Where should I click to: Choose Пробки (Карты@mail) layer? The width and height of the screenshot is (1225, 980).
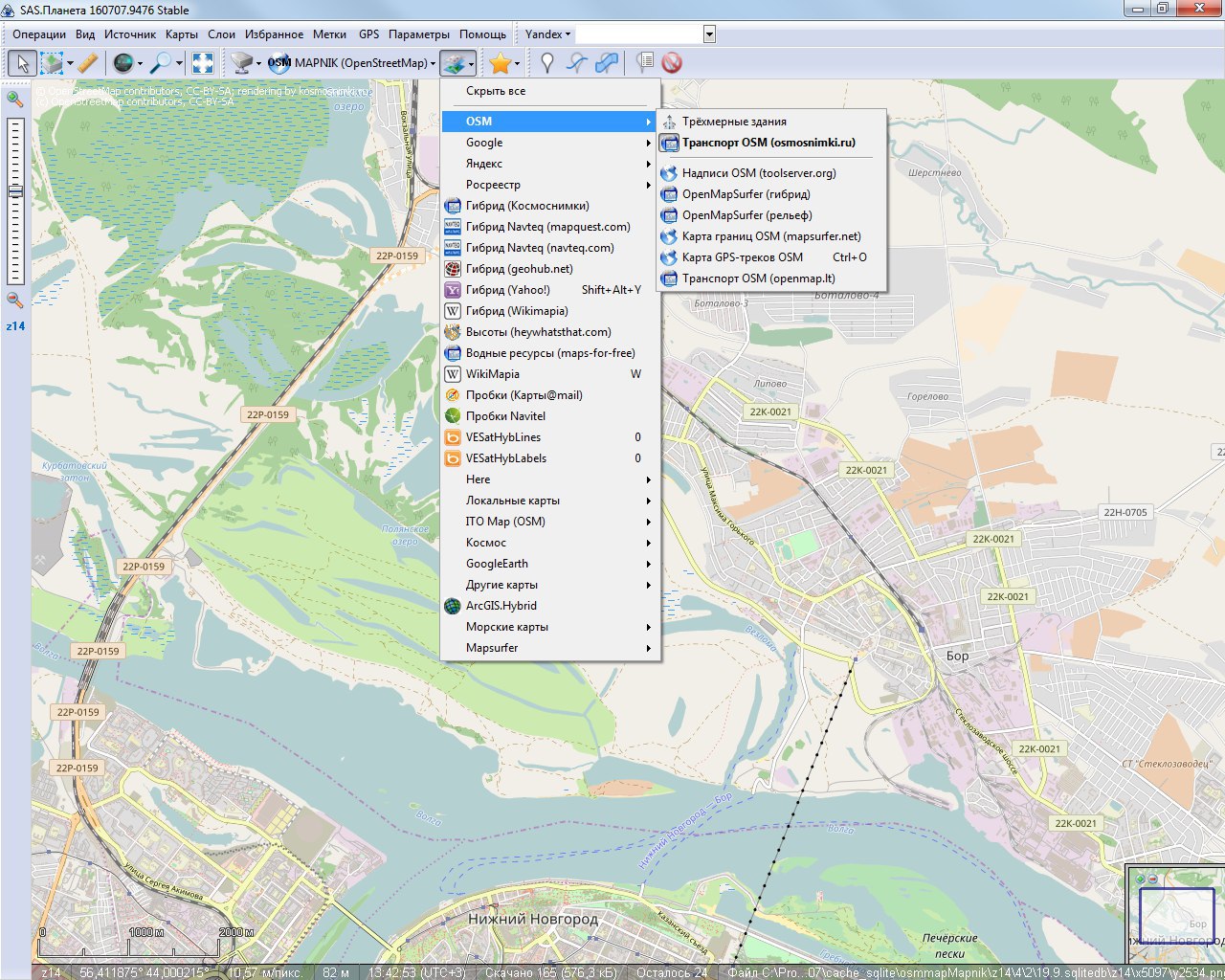pyautogui.click(x=550, y=395)
